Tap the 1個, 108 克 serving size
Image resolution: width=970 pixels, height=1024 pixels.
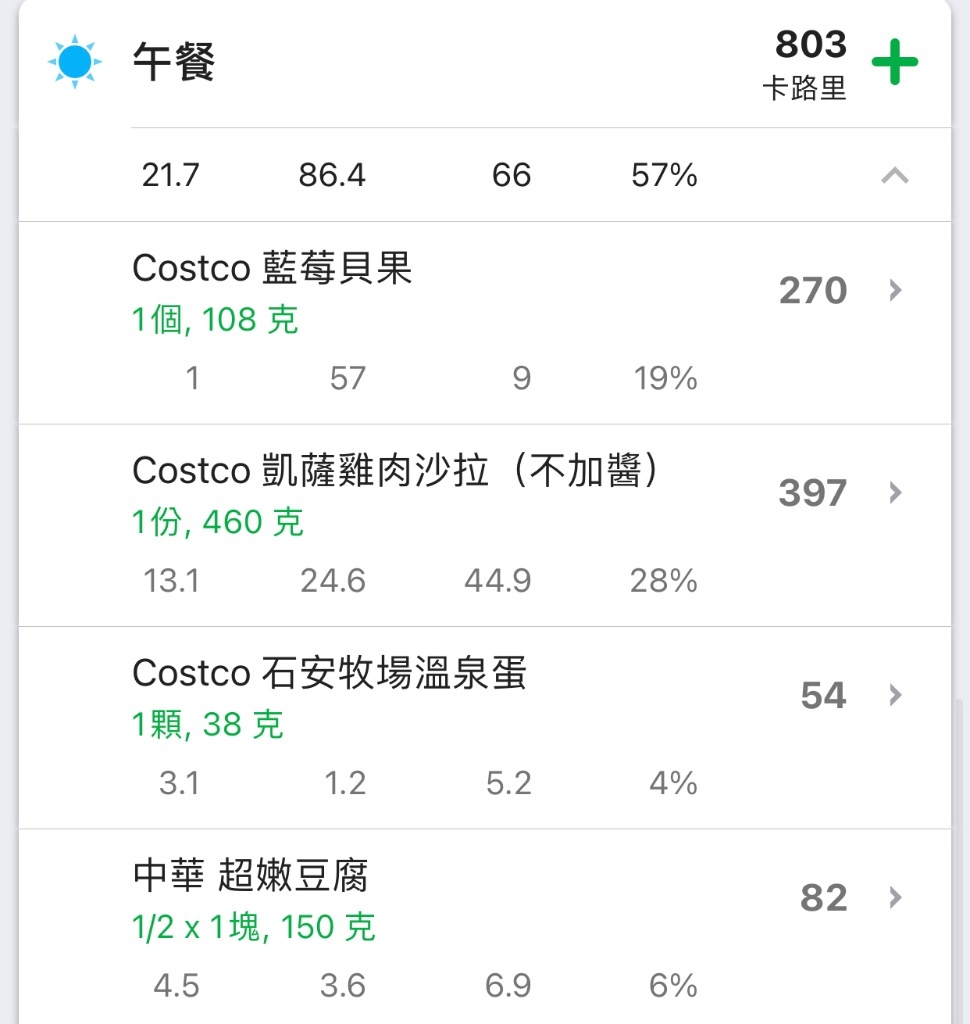[x=215, y=320]
